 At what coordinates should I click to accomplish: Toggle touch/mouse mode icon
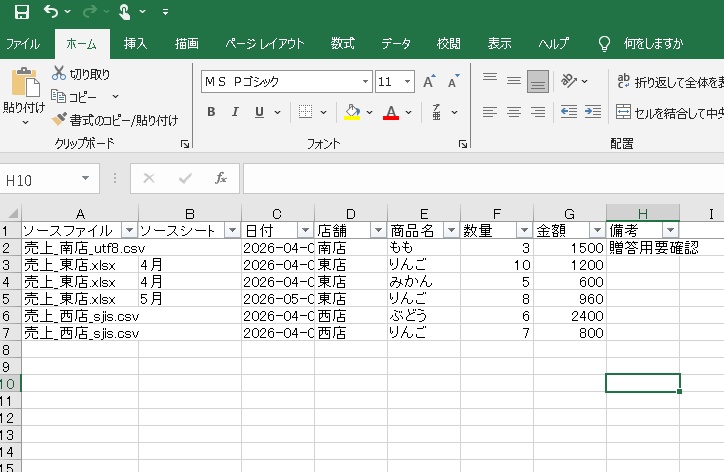pyautogui.click(x=125, y=12)
